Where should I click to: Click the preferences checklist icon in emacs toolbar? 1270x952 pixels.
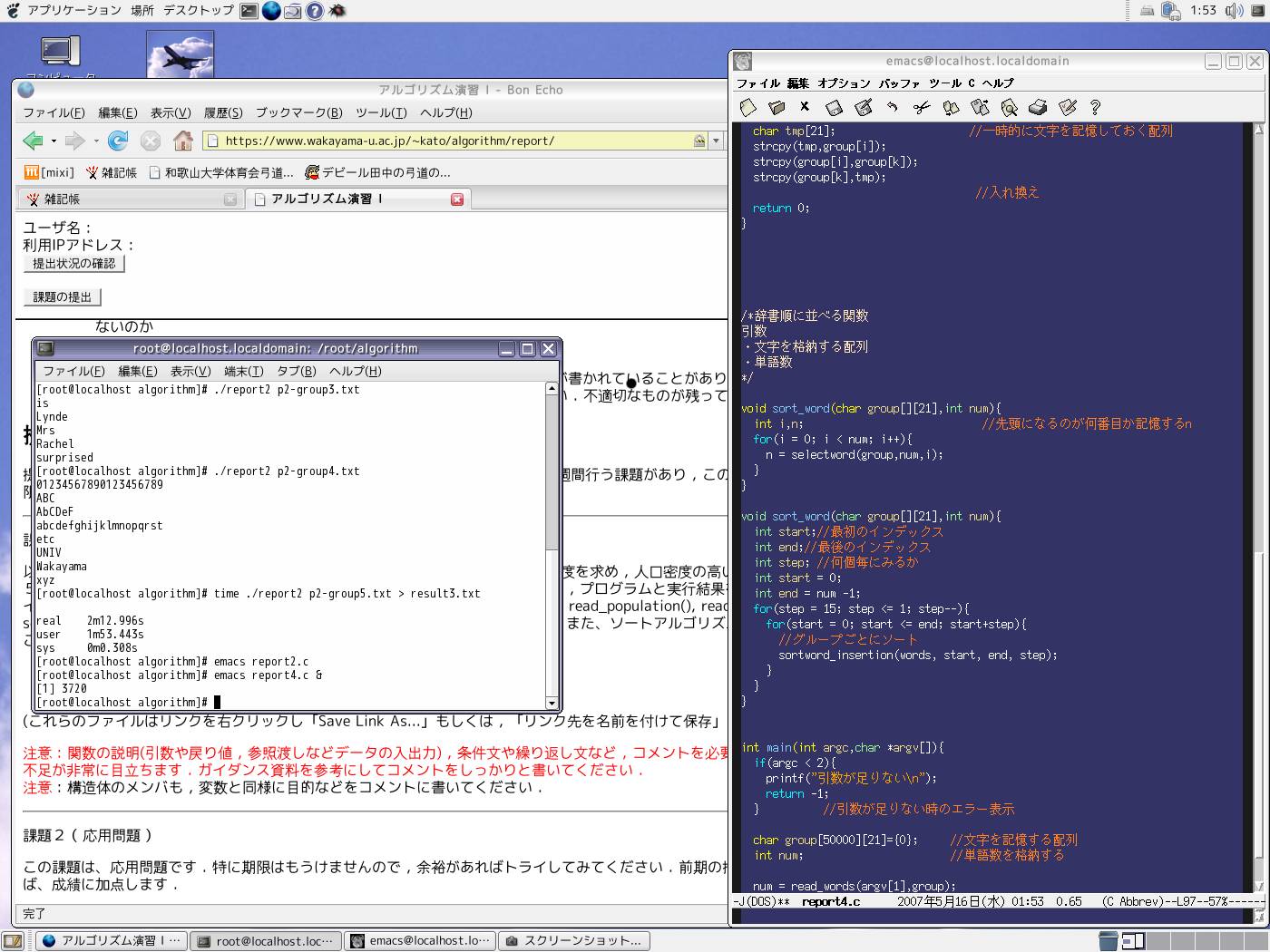pos(1067,107)
